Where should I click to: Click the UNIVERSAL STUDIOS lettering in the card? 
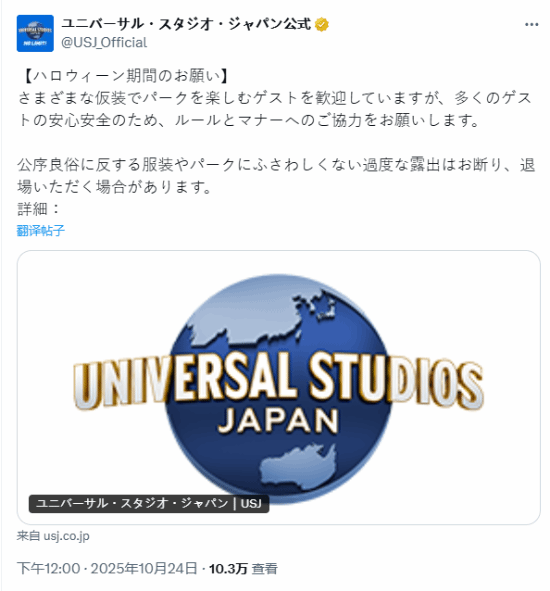click(x=279, y=380)
